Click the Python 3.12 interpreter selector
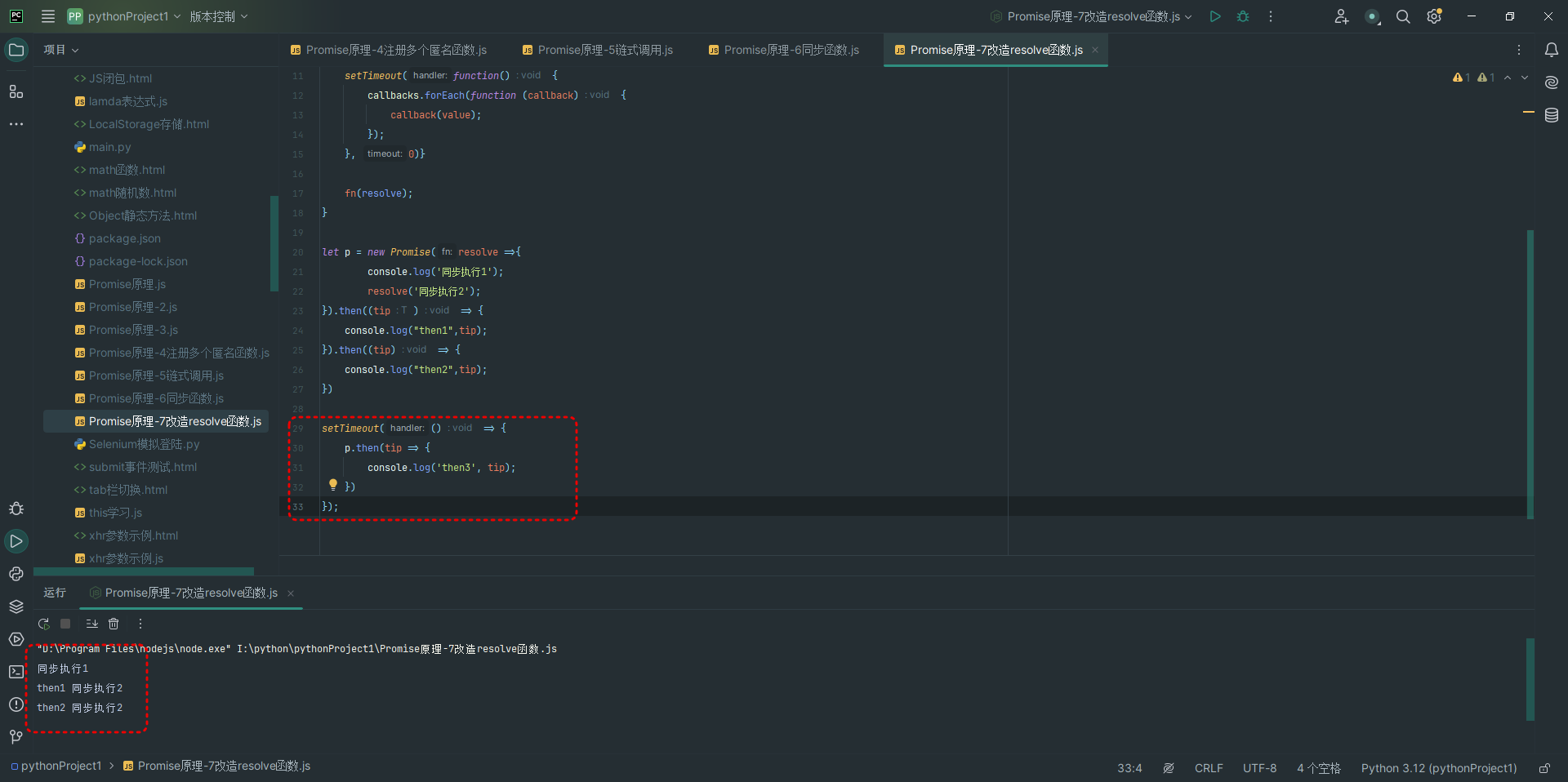 1439,768
